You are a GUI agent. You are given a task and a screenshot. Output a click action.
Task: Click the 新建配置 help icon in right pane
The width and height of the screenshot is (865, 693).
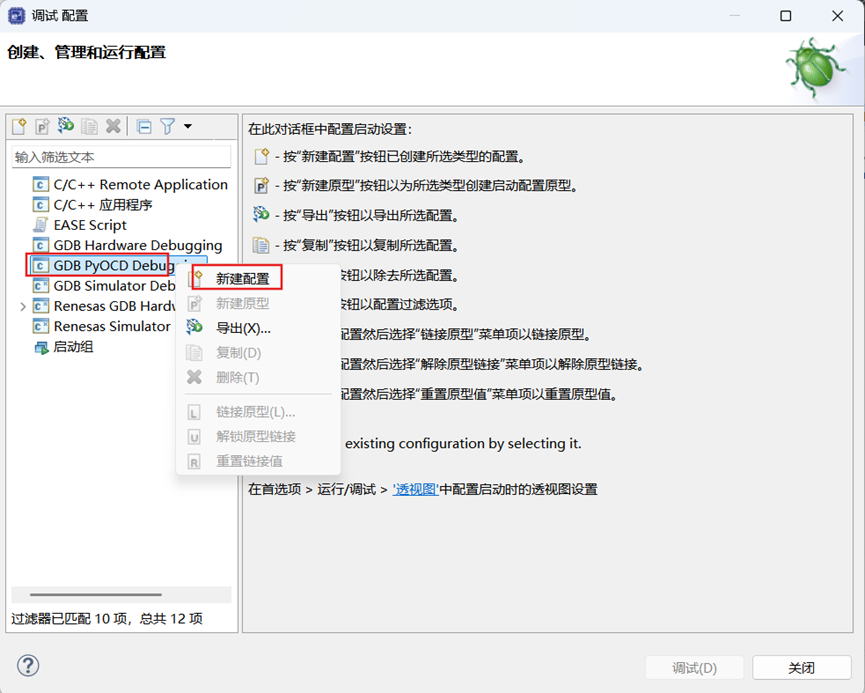pyautogui.click(x=261, y=156)
